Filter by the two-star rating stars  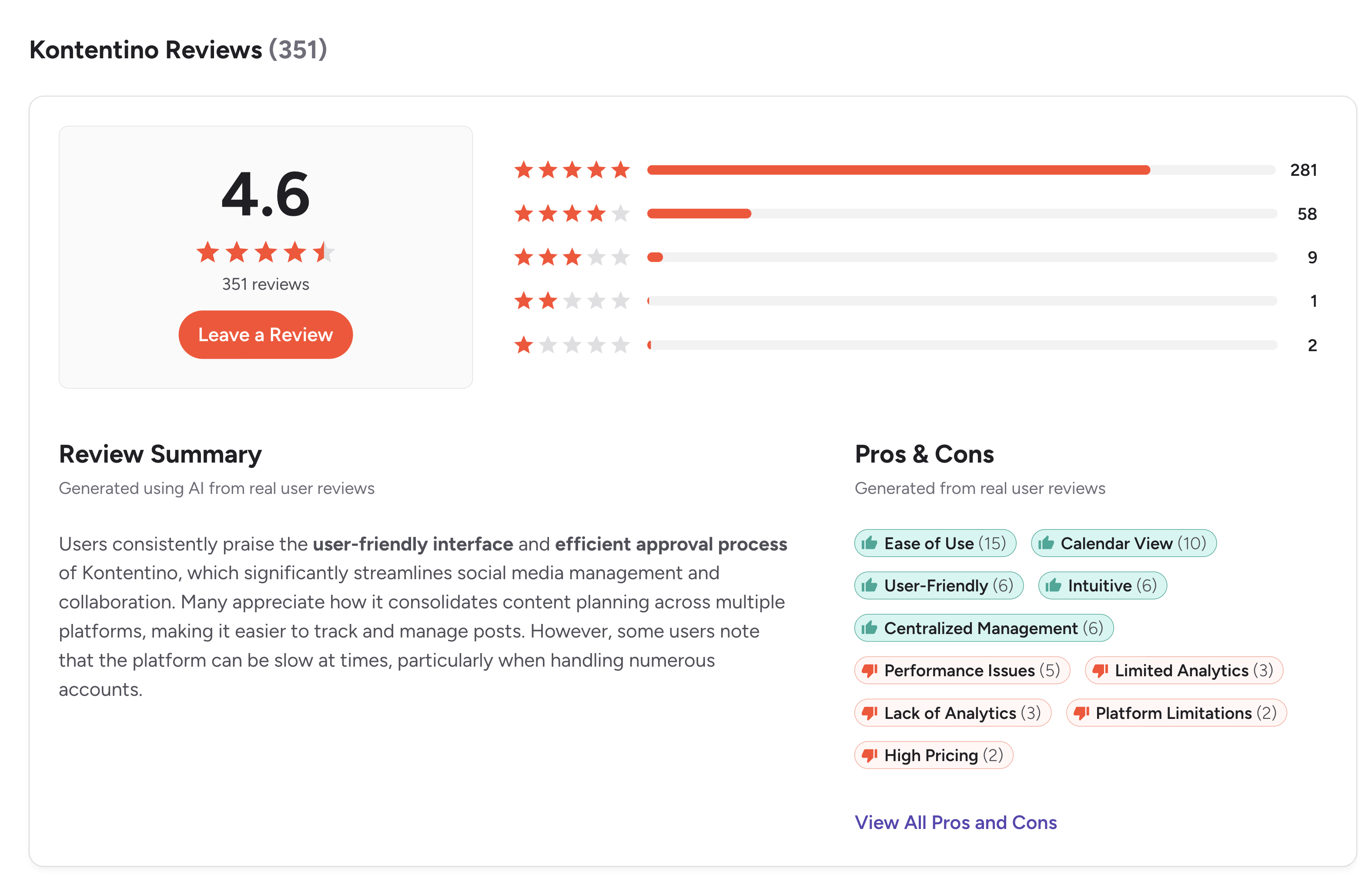click(x=572, y=300)
